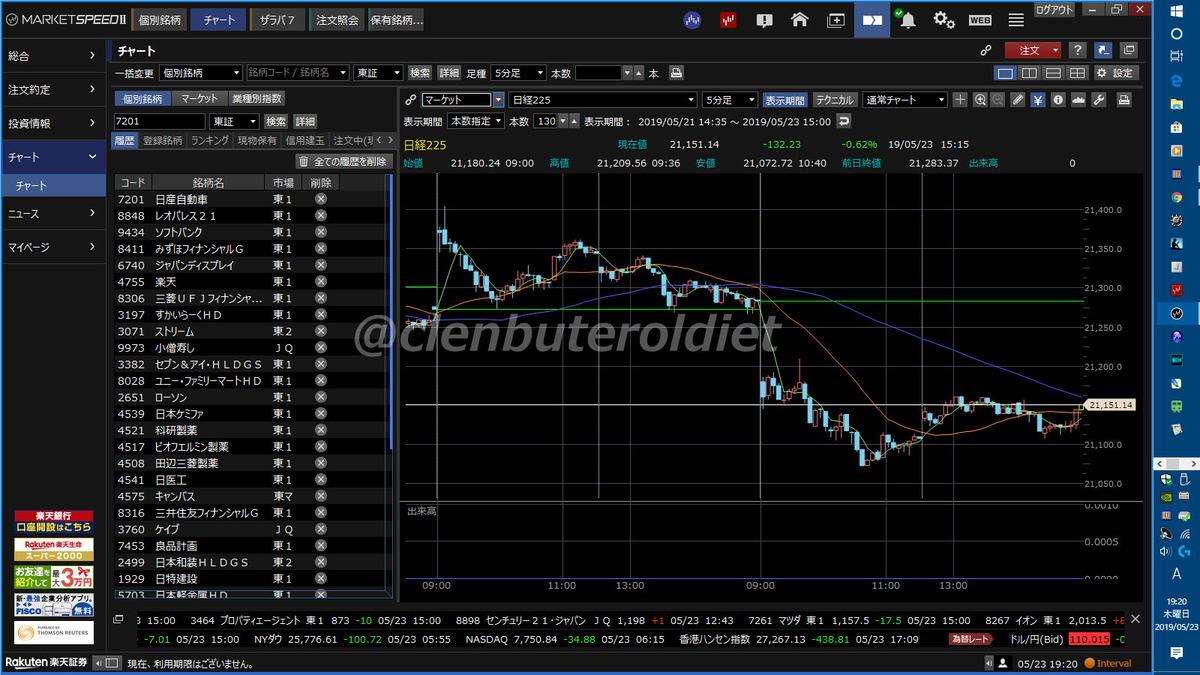The width and height of the screenshot is (1200, 675).
Task: Open the テクニカル indicators button
Action: 834,100
